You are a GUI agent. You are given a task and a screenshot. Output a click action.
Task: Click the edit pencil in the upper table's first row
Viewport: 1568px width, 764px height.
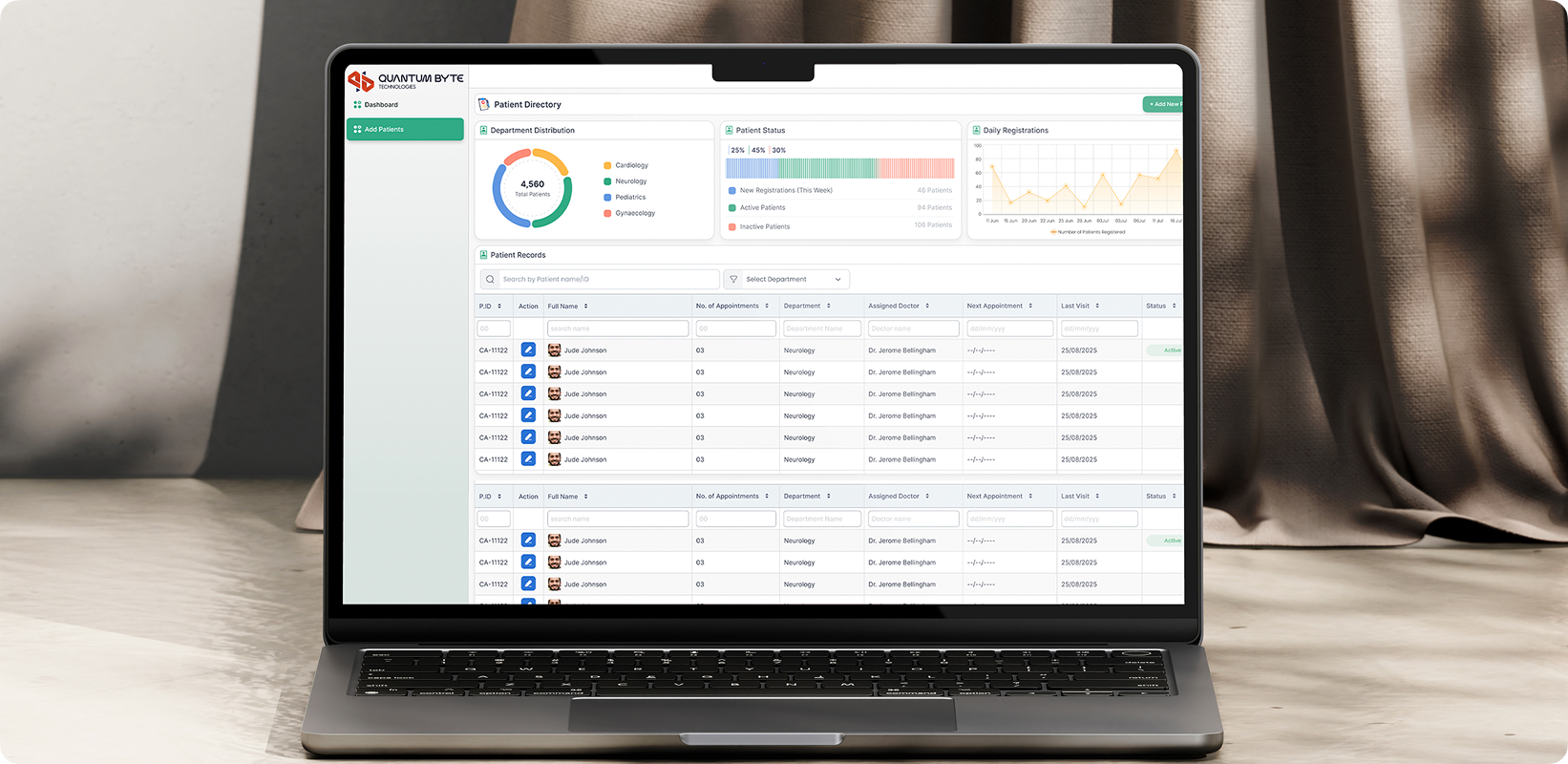[528, 350]
